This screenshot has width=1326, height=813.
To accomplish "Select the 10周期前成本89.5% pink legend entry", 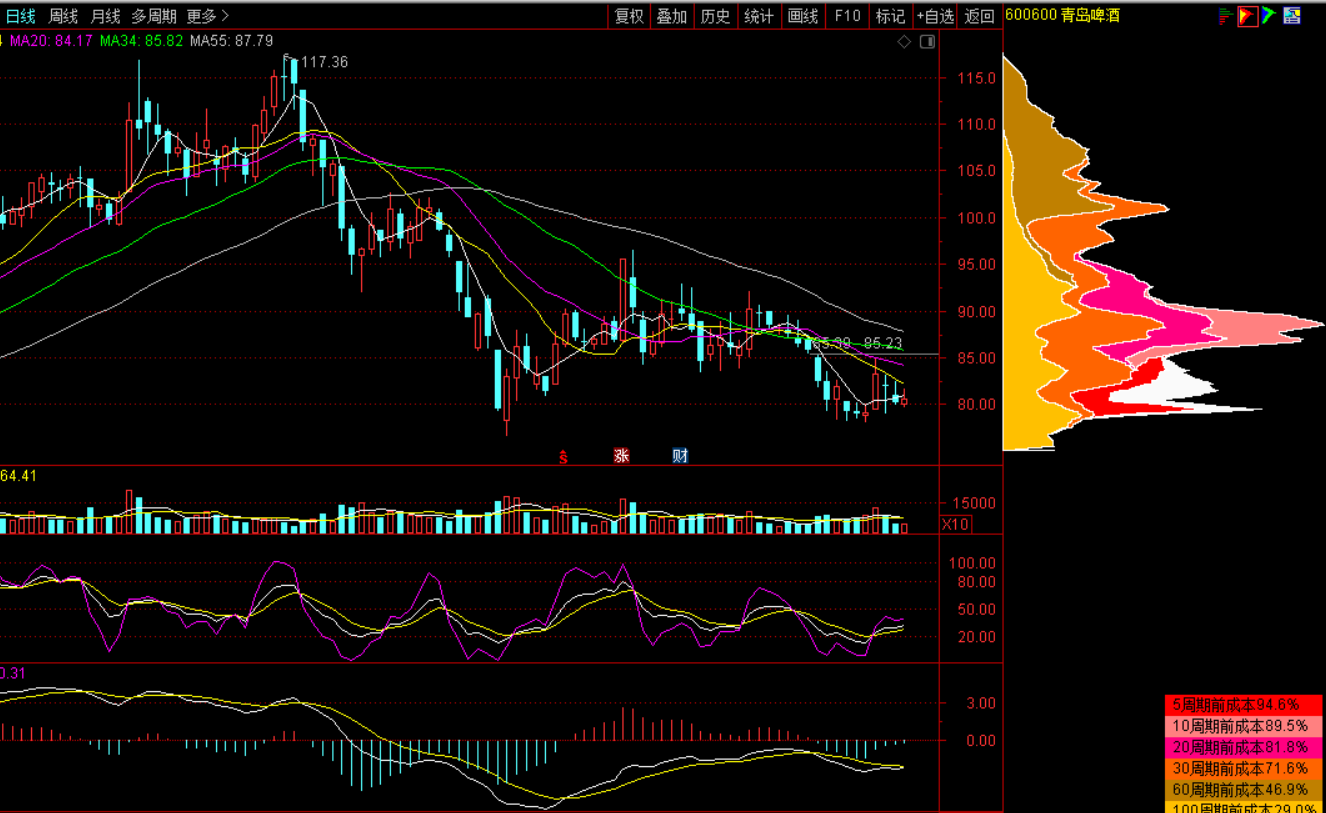I will [x=1244, y=726].
